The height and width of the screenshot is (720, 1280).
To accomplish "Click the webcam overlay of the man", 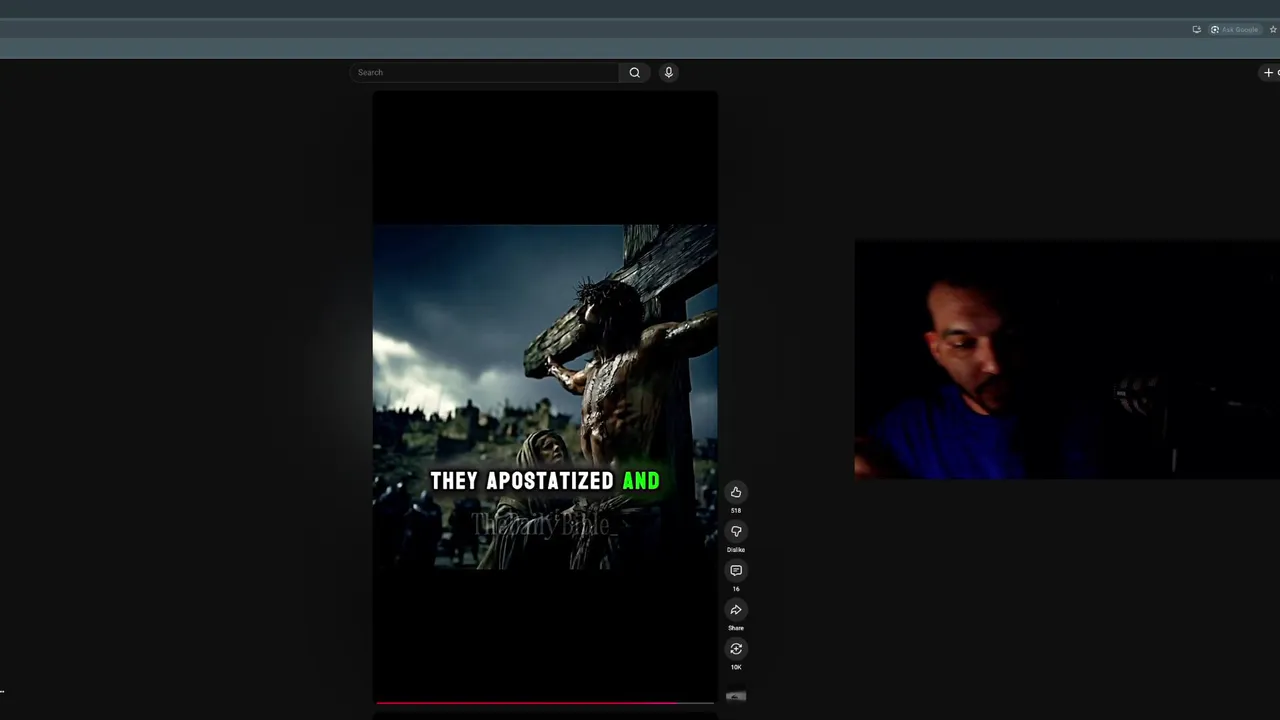I will click(x=1067, y=359).
